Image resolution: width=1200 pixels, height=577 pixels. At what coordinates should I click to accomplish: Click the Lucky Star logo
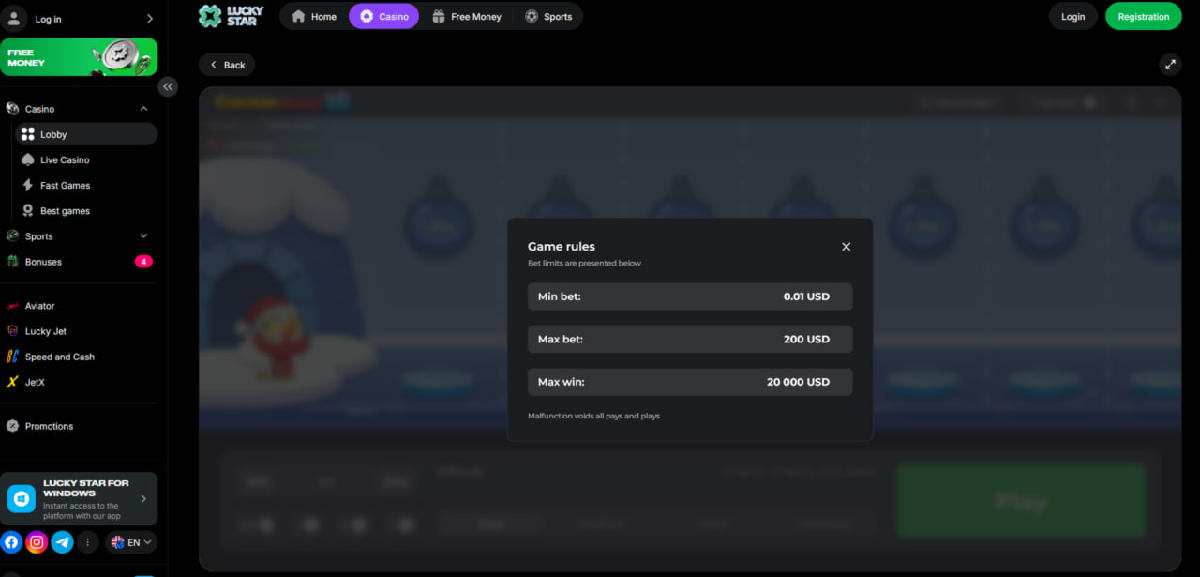pos(231,16)
